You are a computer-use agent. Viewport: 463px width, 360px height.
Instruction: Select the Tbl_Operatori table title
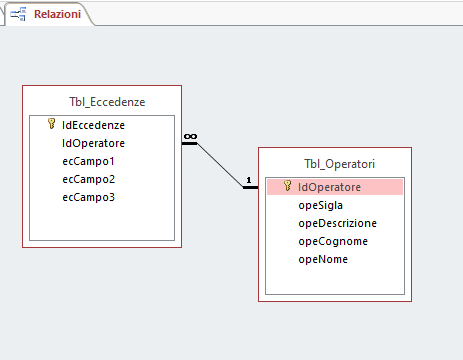tap(339, 164)
